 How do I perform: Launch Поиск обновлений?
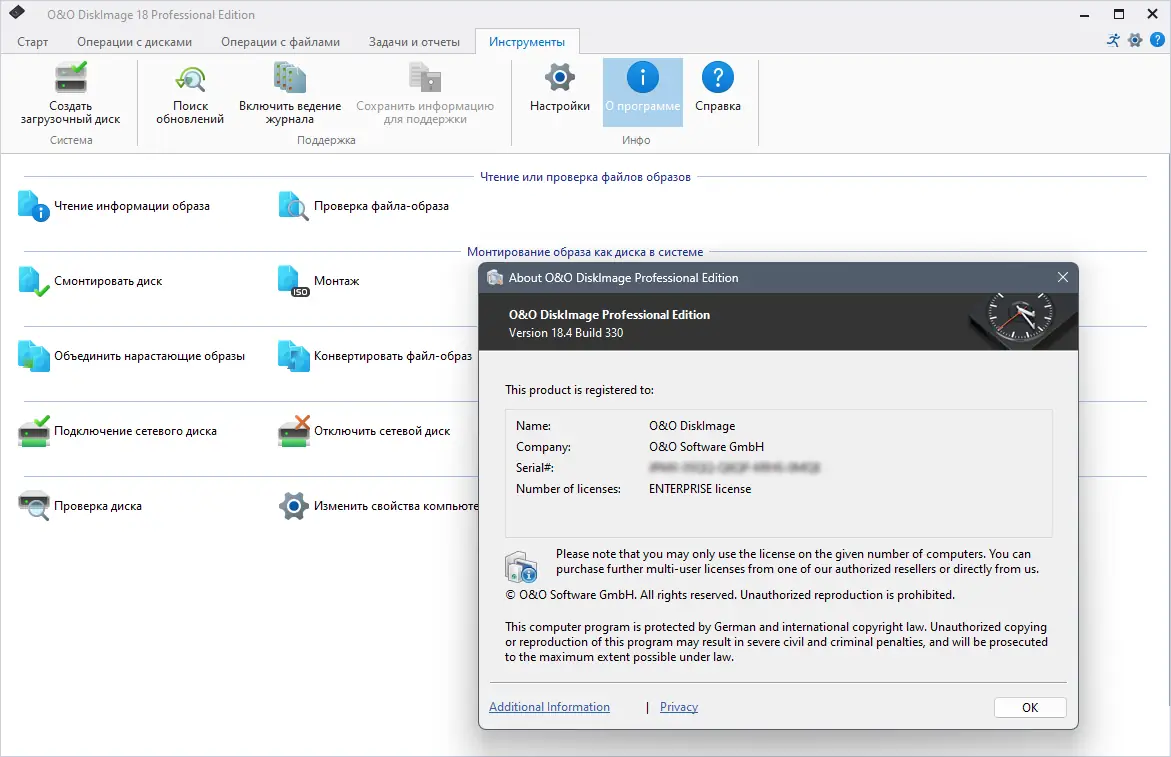(x=190, y=93)
